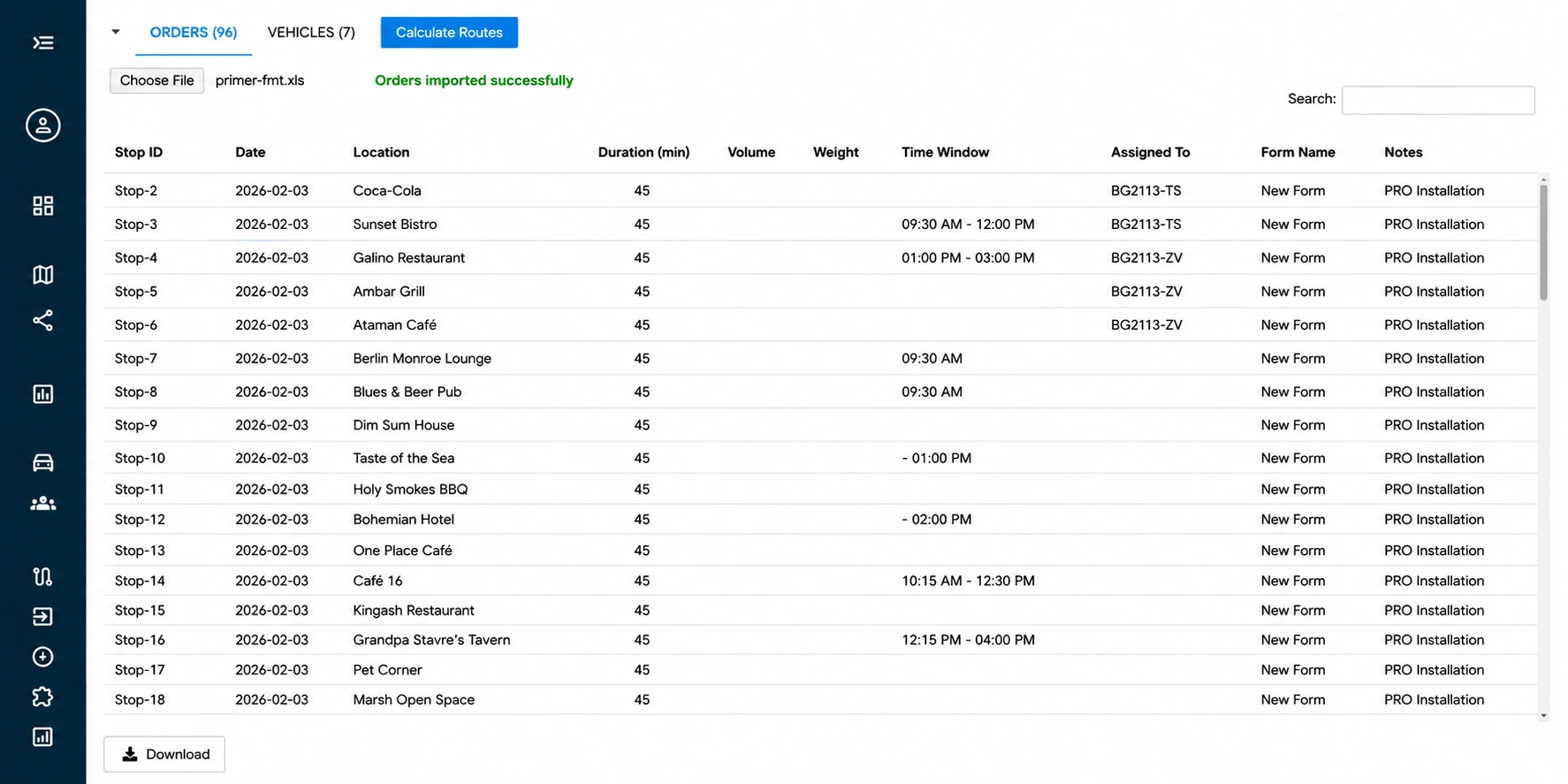Select the Bohemian Hotel cell

[x=403, y=520]
